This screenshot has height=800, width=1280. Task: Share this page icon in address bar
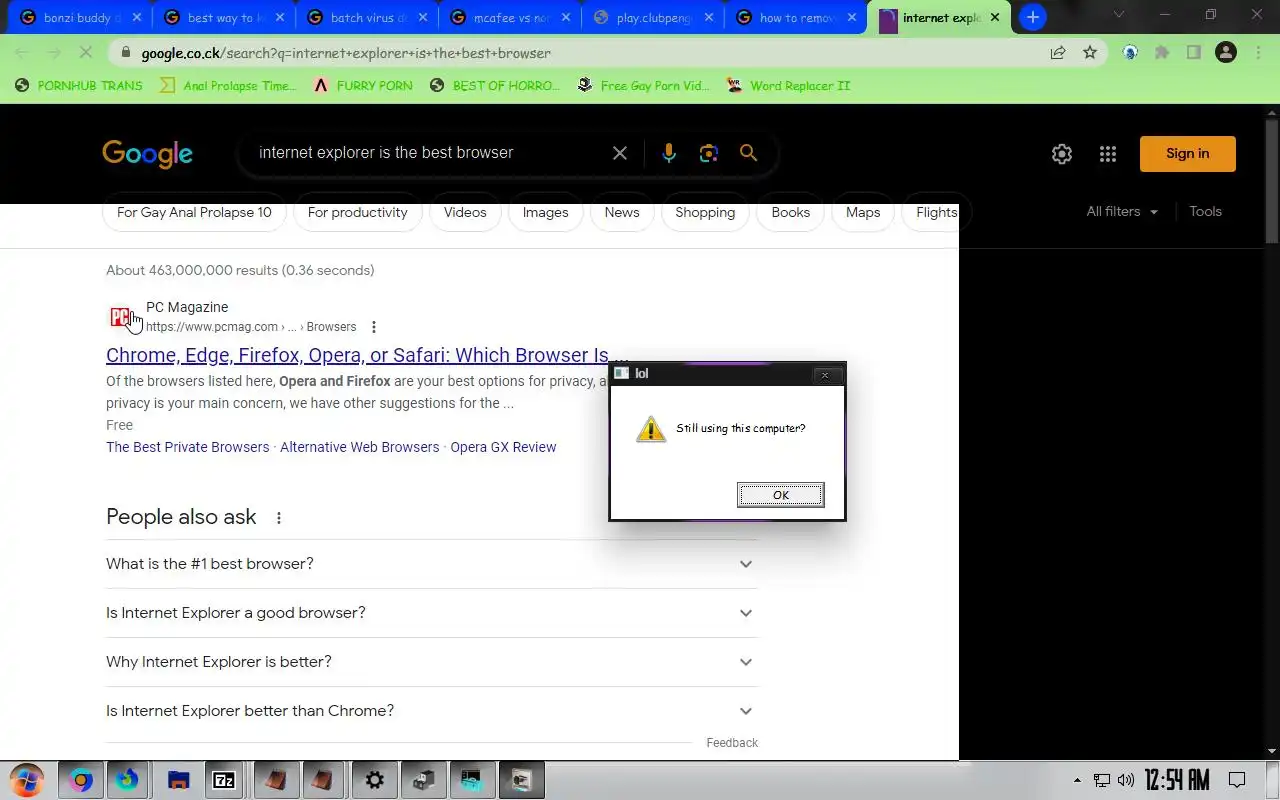point(1058,53)
